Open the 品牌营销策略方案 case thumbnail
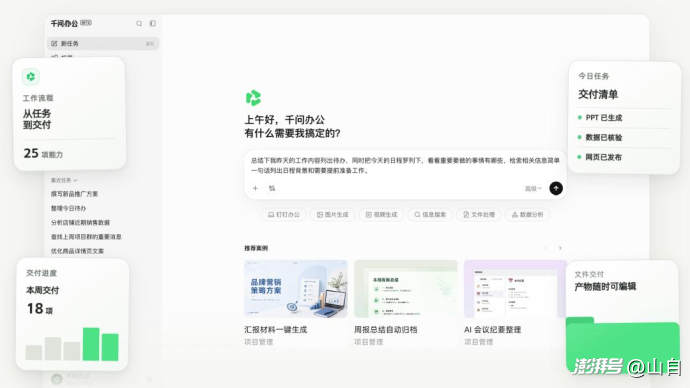The height and width of the screenshot is (388, 690). click(296, 289)
